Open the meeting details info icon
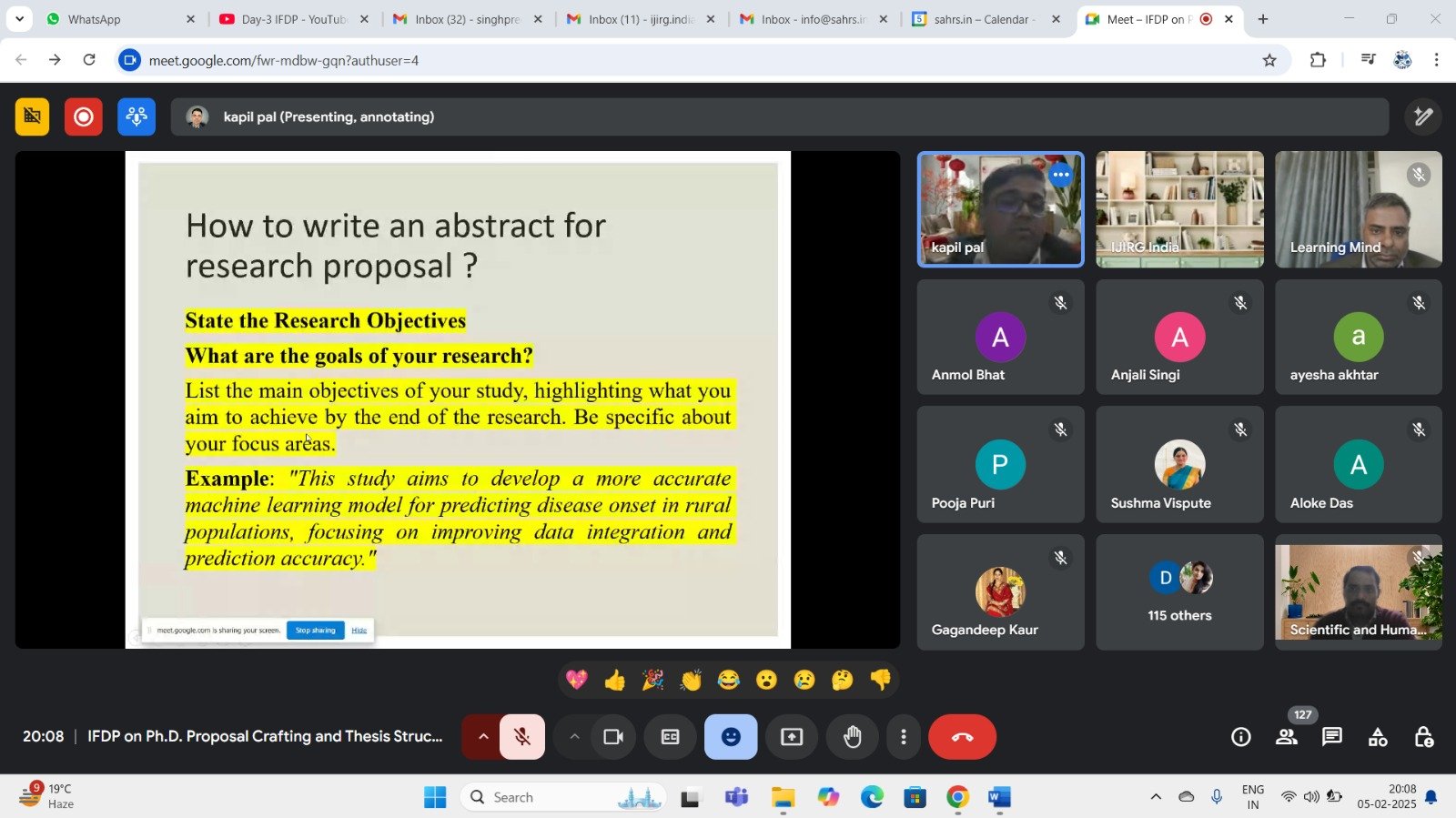This screenshot has width=1456, height=818. click(x=1241, y=737)
